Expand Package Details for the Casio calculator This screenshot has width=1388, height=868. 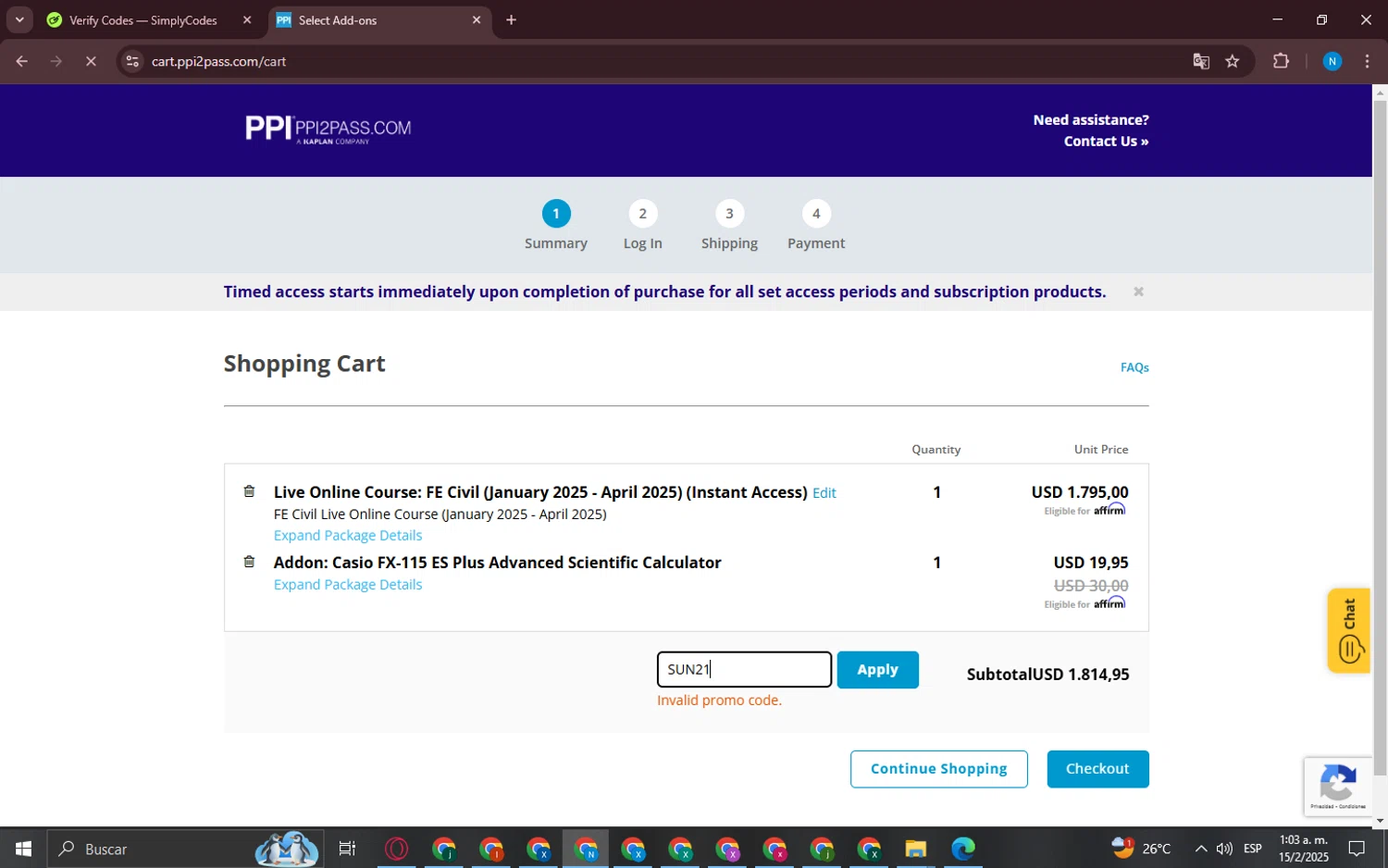(348, 585)
